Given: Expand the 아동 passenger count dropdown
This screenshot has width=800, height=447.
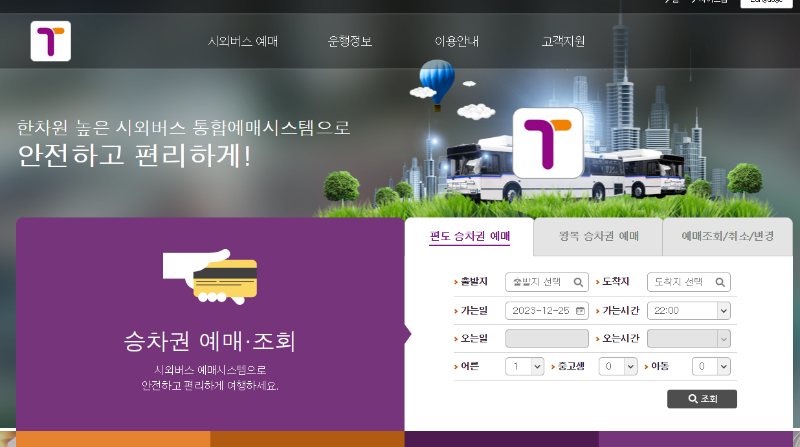Looking at the screenshot, I should pos(711,366).
